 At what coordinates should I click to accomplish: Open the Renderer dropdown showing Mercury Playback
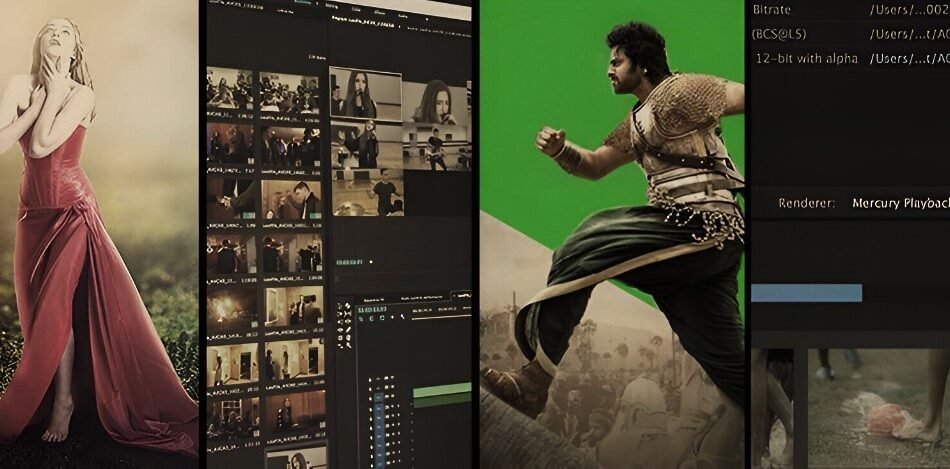tap(898, 203)
